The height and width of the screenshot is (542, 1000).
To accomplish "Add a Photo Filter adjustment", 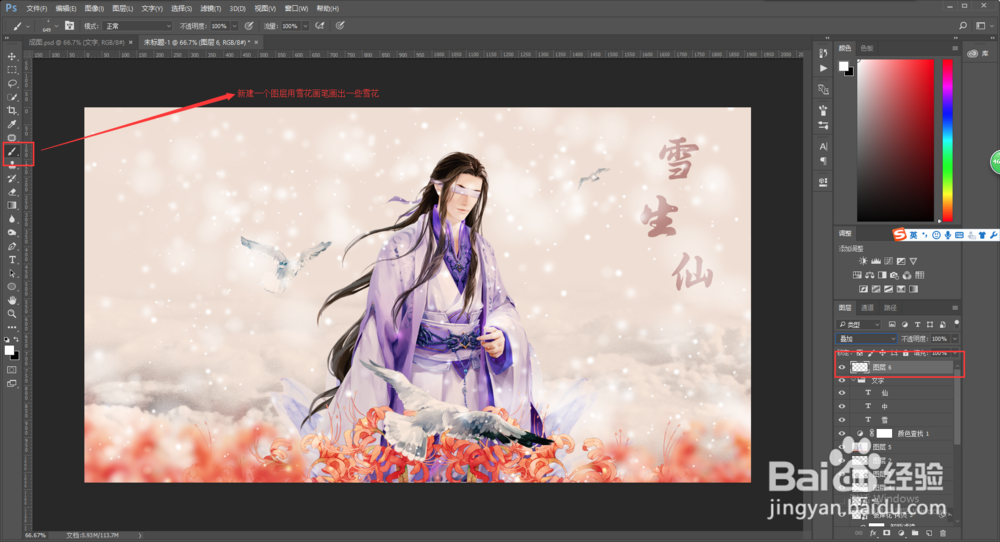I will pyautogui.click(x=894, y=275).
